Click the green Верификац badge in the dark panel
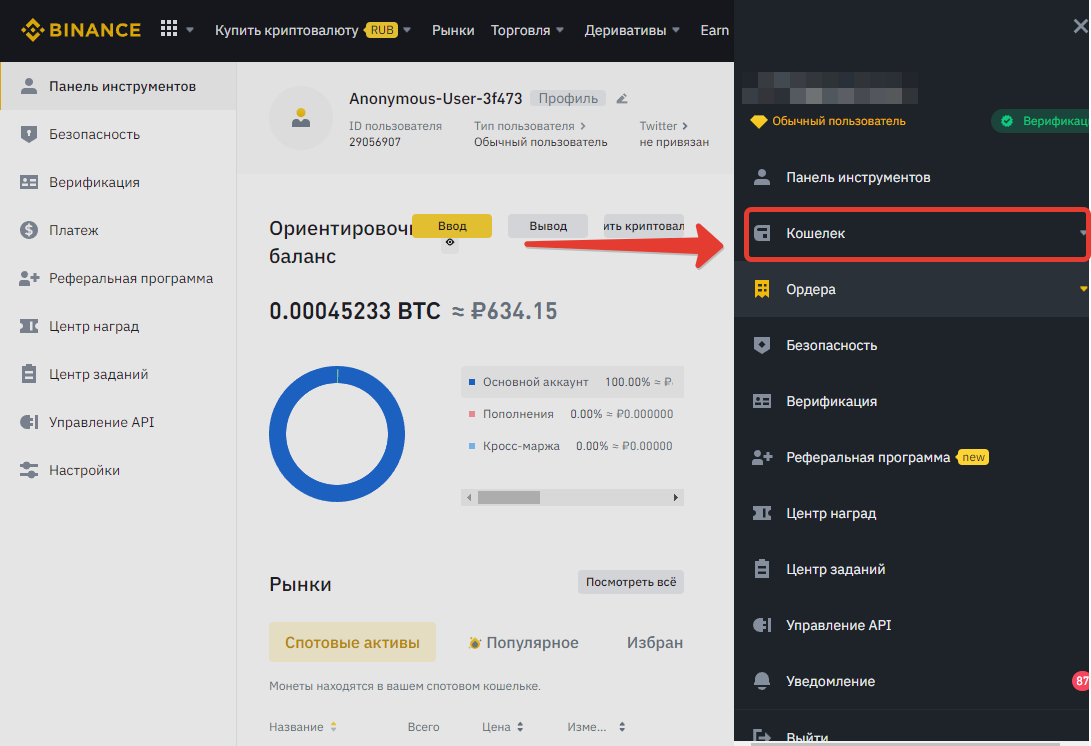Viewport: 1091px width, 746px height. pos(1041,121)
